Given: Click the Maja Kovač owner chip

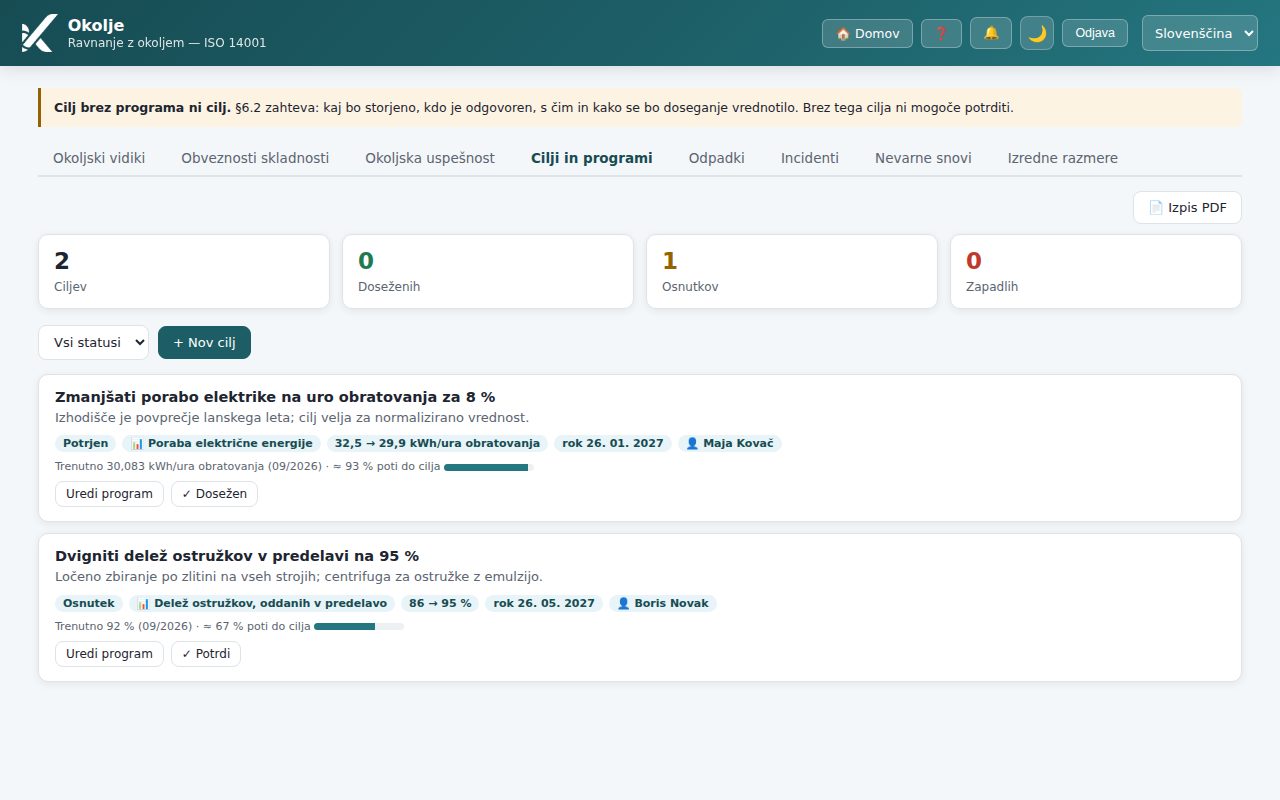Looking at the screenshot, I should (x=730, y=443).
